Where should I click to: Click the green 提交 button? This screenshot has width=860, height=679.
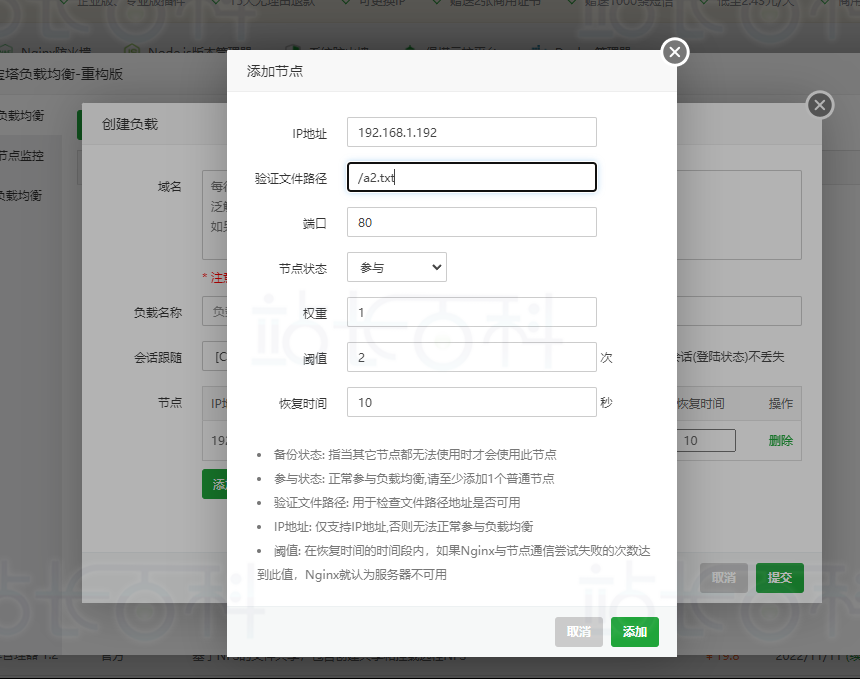coord(779,577)
